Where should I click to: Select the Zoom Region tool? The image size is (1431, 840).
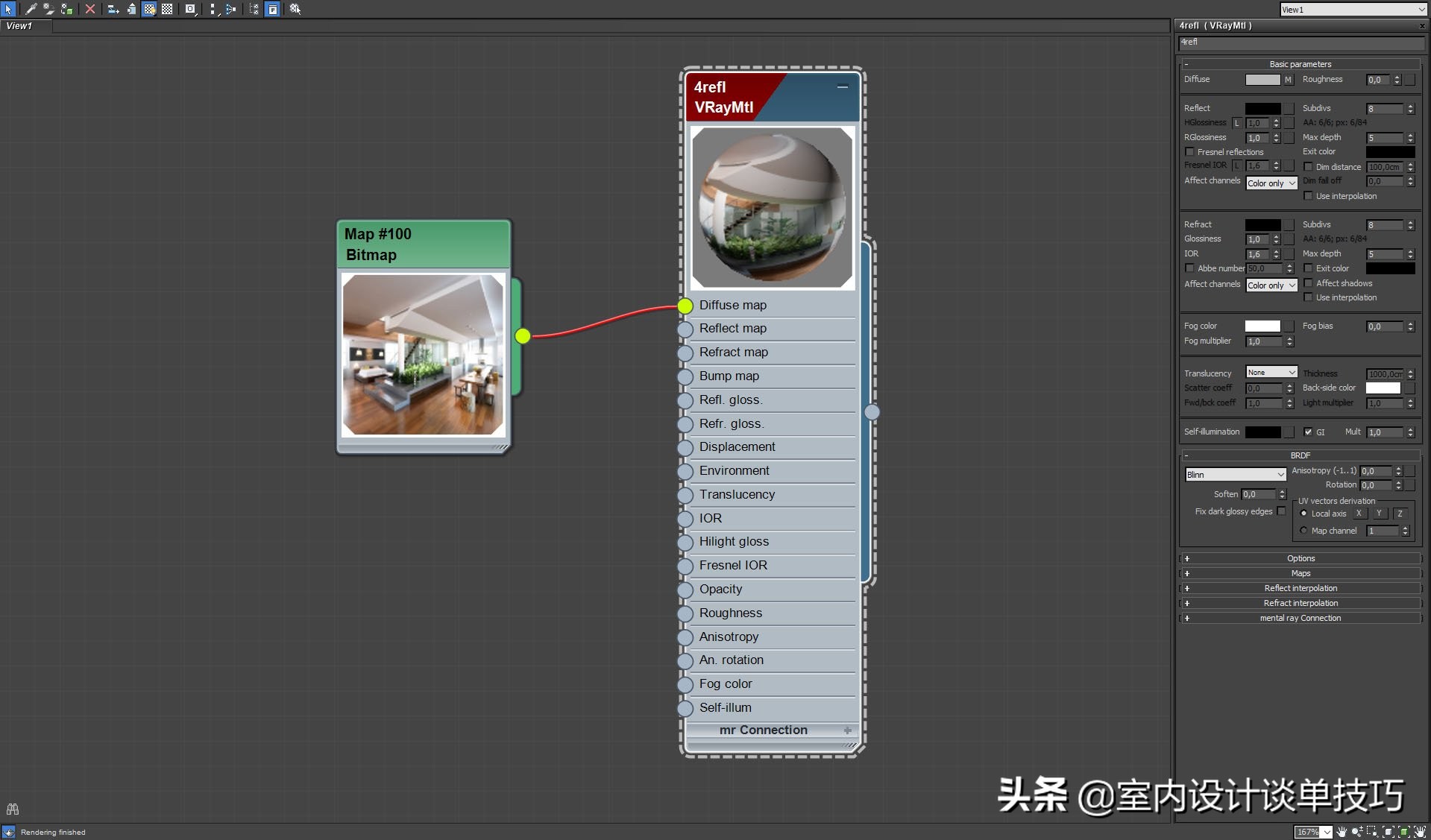pyautogui.click(x=1372, y=832)
